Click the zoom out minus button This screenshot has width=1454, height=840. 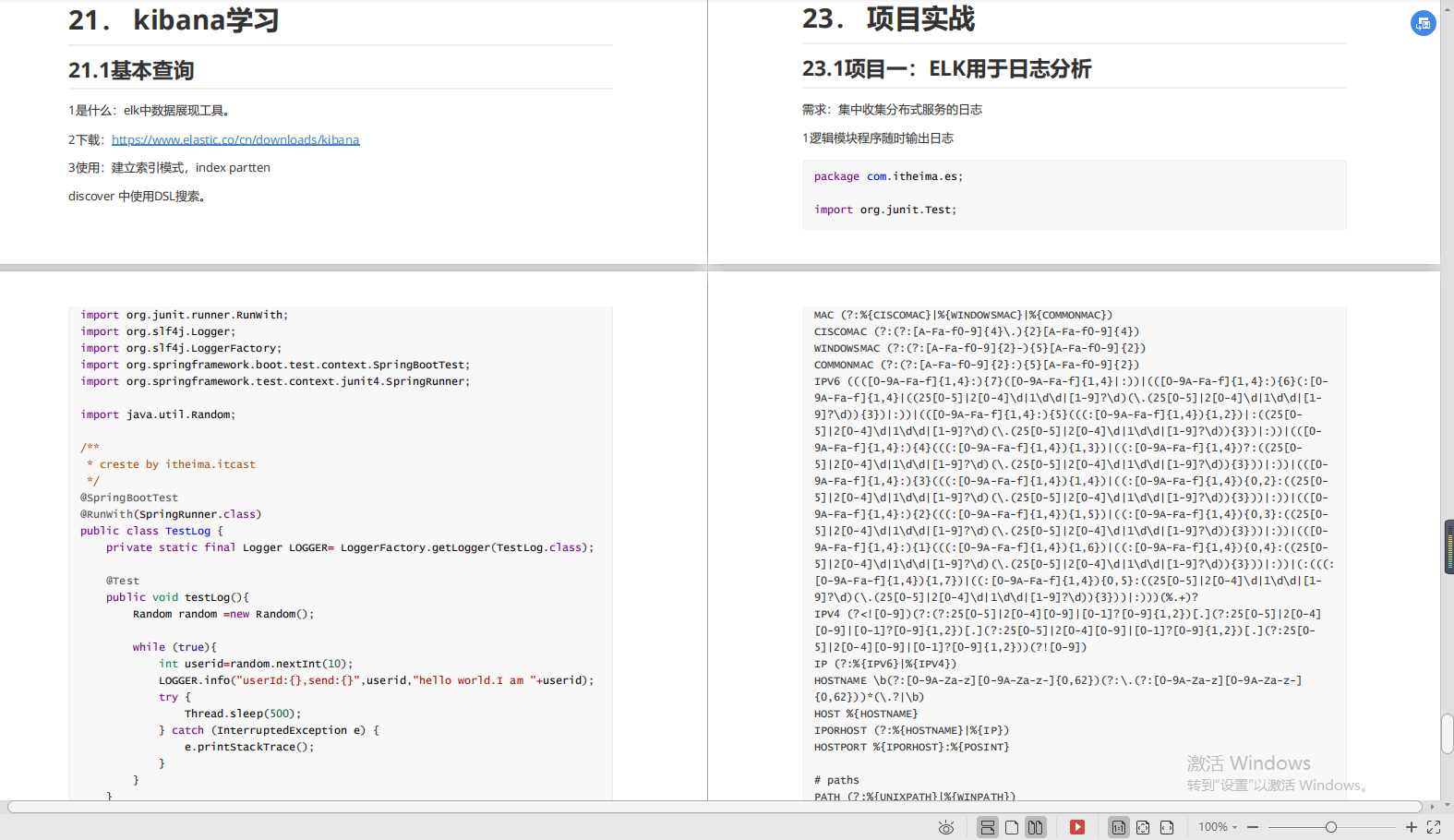point(1253,827)
